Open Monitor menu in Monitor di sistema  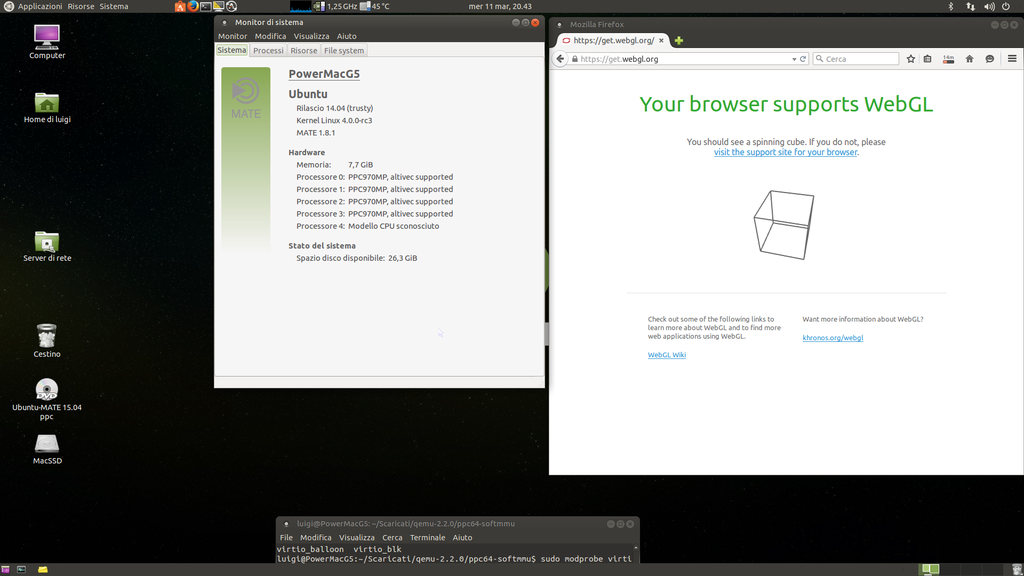coord(232,36)
